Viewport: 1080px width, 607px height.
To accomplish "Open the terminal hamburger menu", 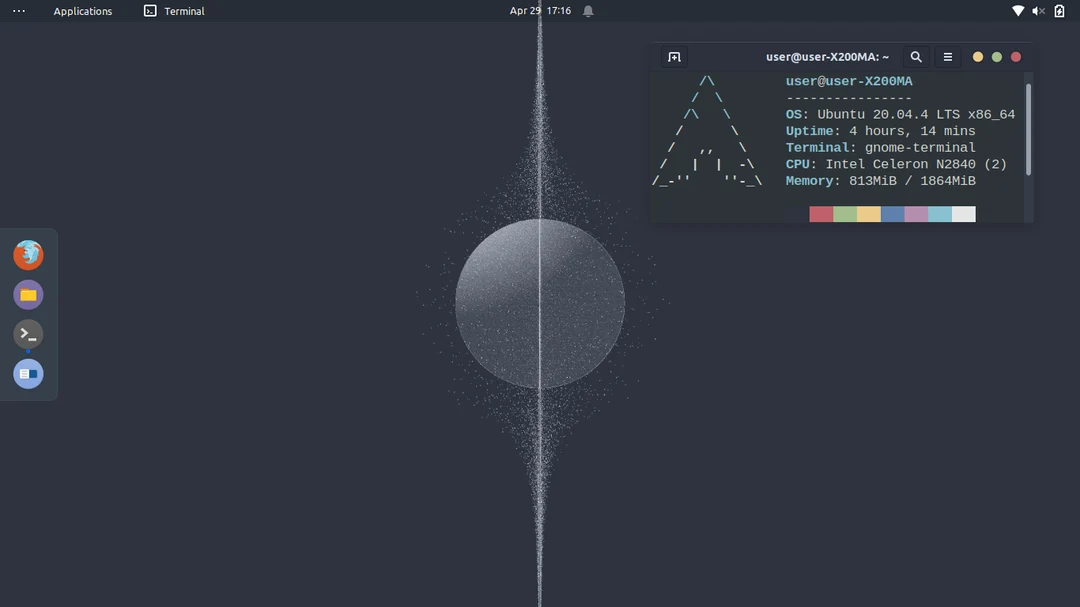I will (x=947, y=56).
